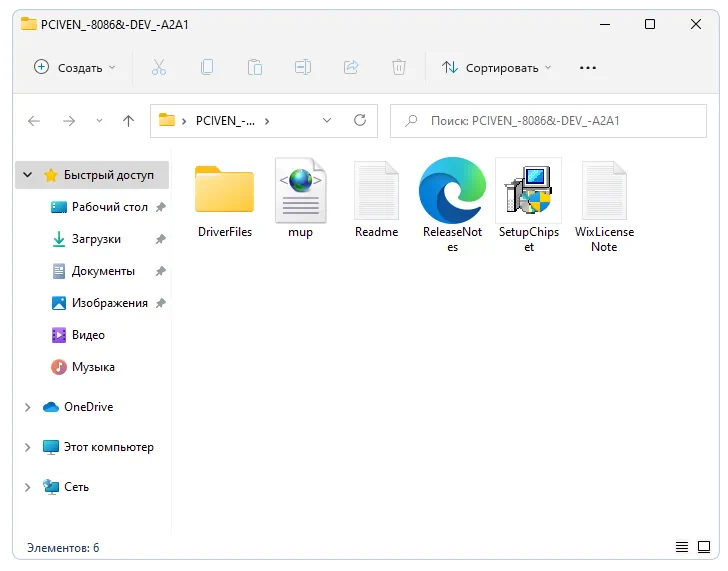This screenshot has height=571, width=728.
Task: Click the search field Поиск: PCIVEN_-8086&-DEV_-A2A1
Action: point(548,121)
